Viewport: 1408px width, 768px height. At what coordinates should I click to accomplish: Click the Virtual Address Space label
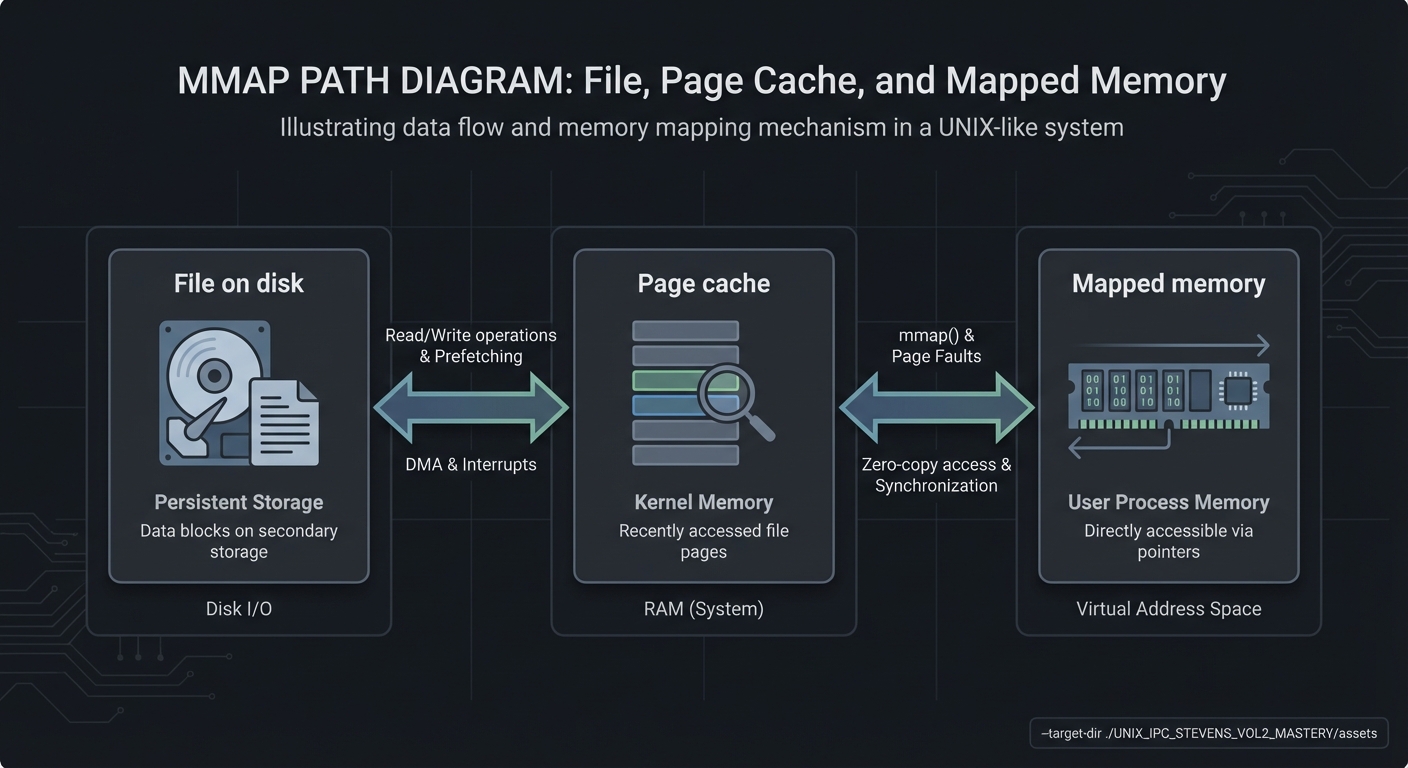[1168, 608]
